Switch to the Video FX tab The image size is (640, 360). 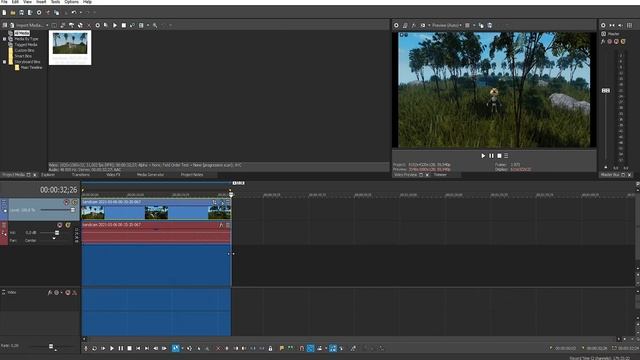(113, 175)
